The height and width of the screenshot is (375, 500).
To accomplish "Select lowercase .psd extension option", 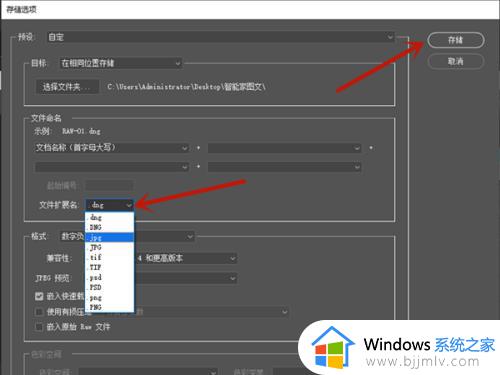I will pos(110,277).
